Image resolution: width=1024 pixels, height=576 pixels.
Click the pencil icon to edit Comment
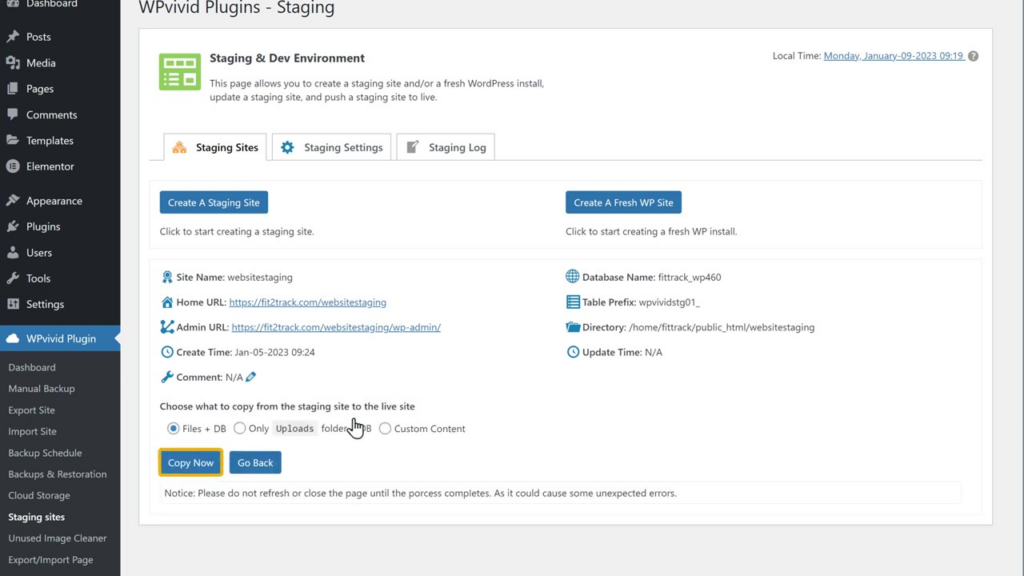(x=251, y=377)
